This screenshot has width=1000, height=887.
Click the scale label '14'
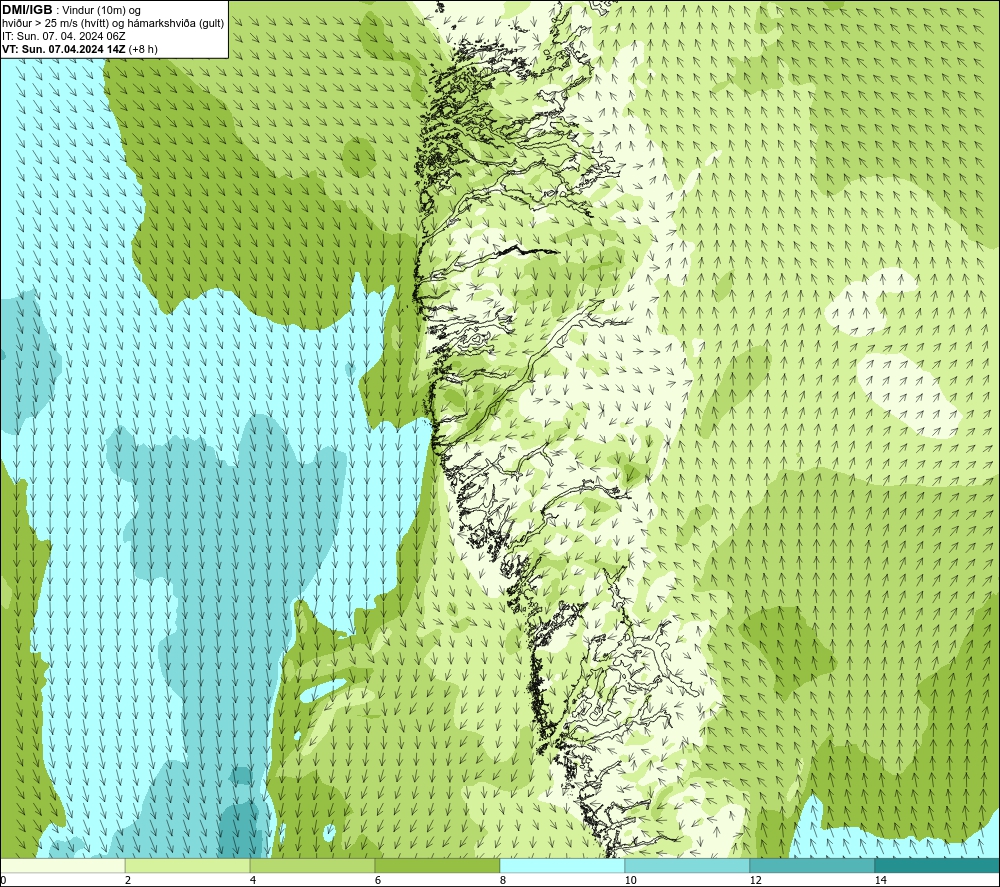point(880,881)
